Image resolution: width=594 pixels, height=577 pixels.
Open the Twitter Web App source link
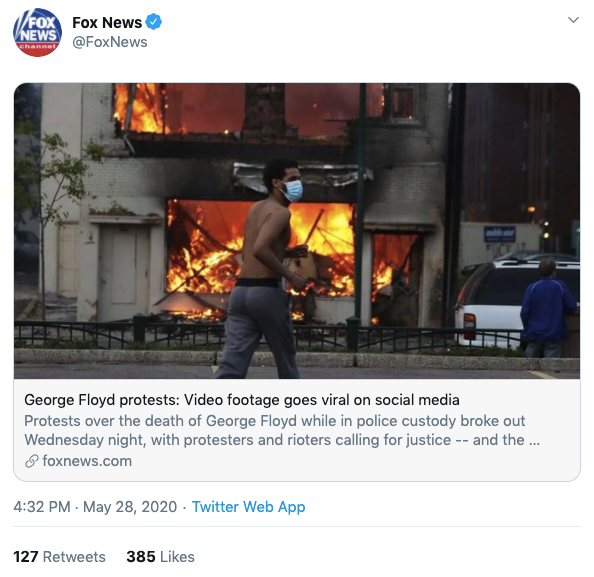pos(249,507)
